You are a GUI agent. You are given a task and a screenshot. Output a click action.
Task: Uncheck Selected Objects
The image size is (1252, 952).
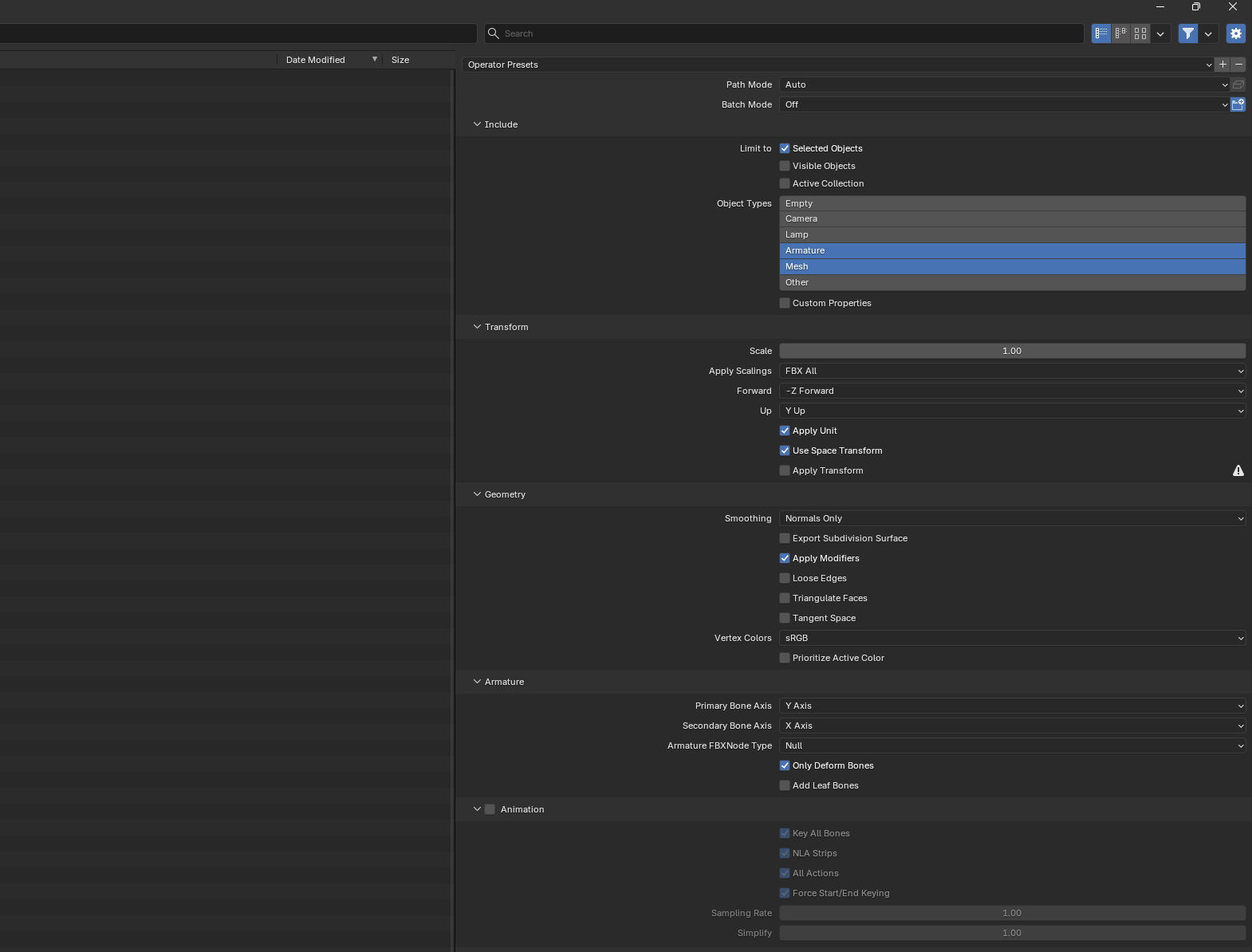pyautogui.click(x=785, y=148)
